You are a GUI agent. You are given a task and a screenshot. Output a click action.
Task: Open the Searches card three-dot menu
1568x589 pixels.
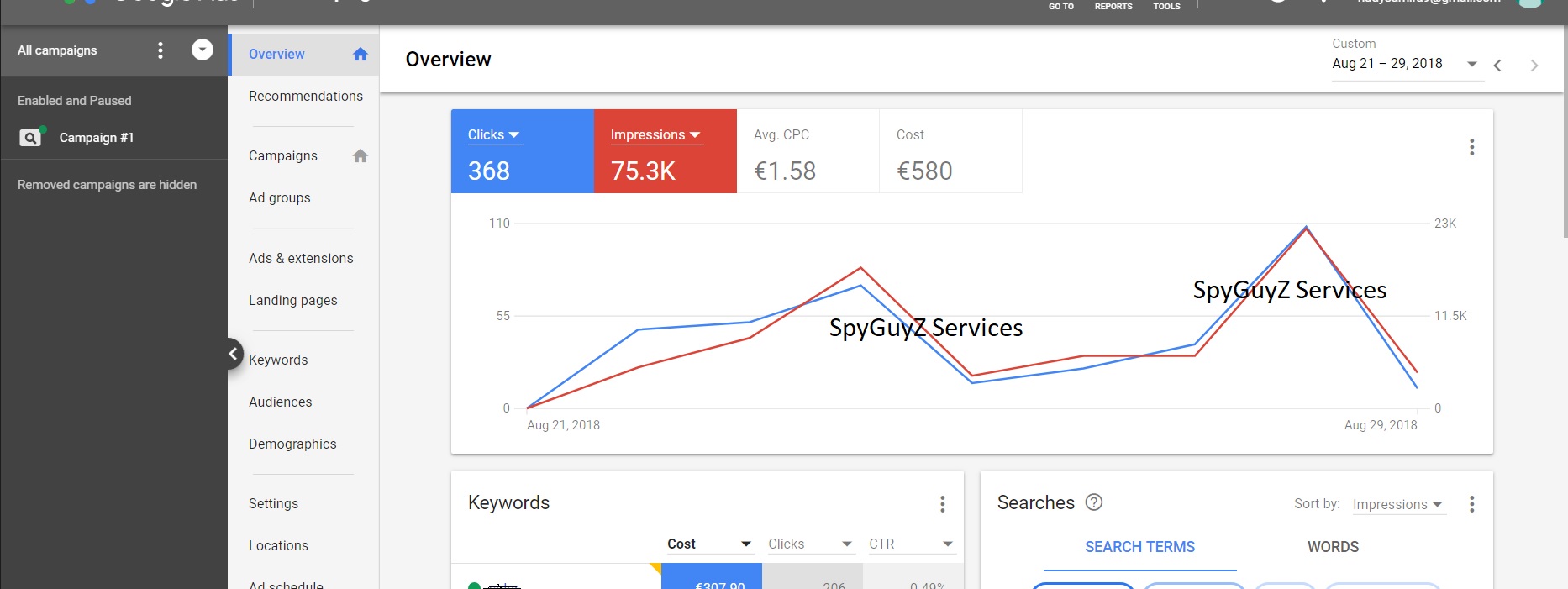[1471, 503]
